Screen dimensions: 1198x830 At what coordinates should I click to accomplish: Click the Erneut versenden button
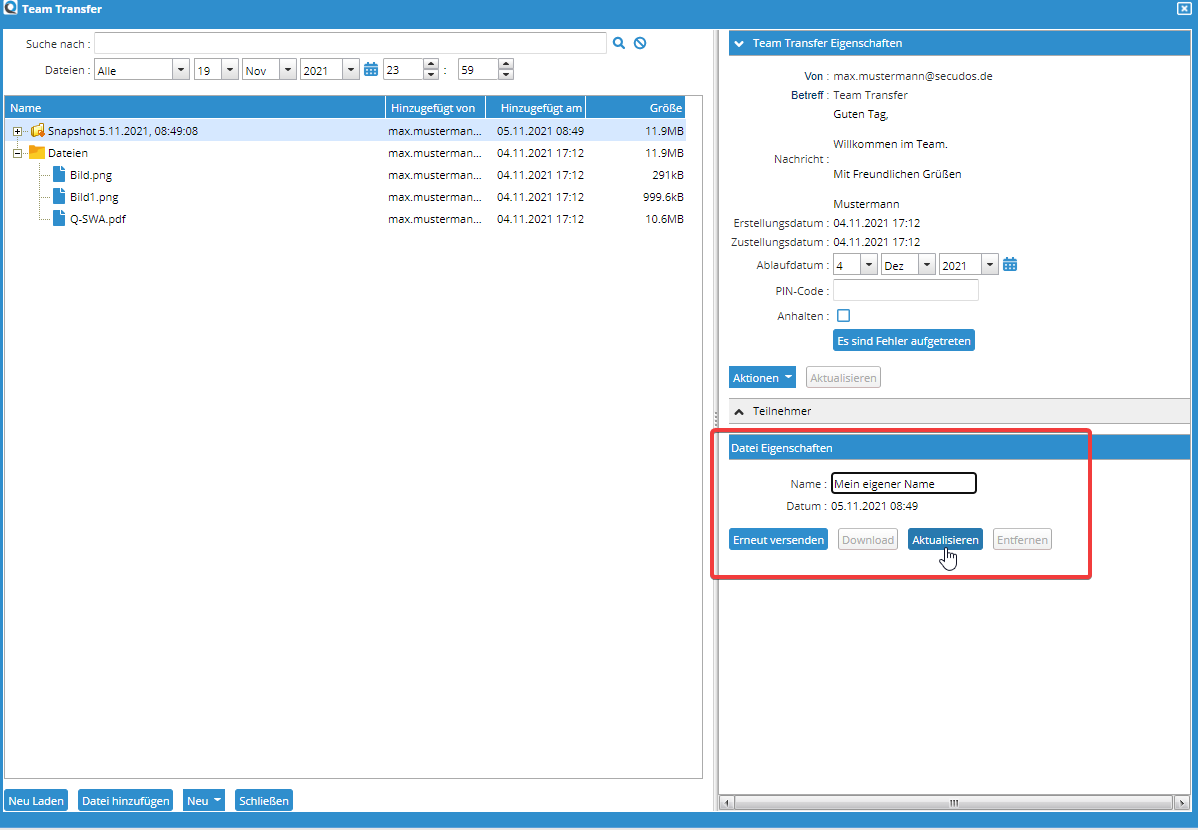pyautogui.click(x=778, y=540)
